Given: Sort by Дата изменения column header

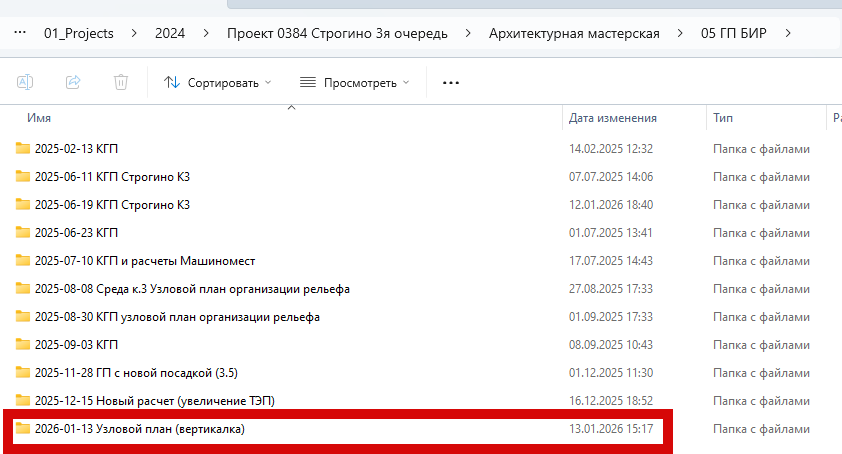Looking at the screenshot, I should click(x=613, y=118).
